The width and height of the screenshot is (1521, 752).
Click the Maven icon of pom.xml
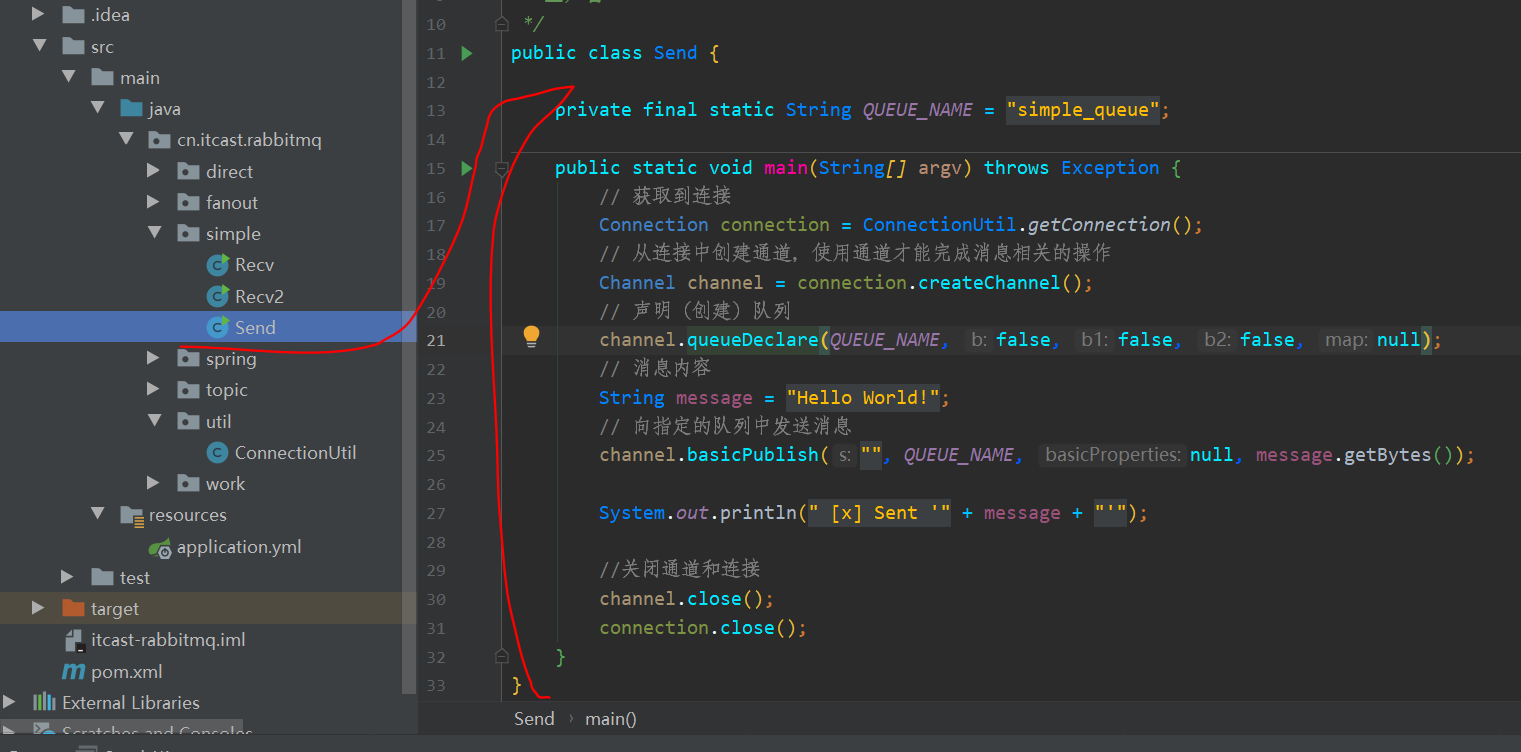[x=73, y=672]
